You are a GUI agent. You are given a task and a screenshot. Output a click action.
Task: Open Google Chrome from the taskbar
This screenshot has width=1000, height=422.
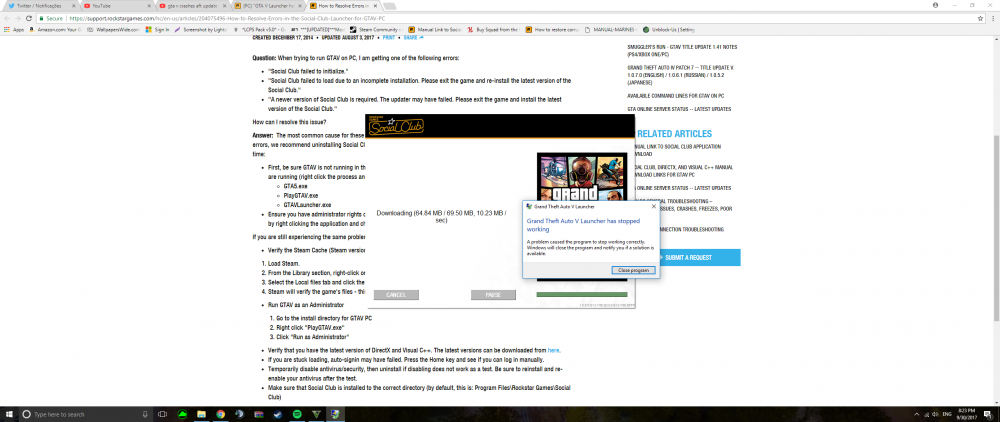(220, 414)
